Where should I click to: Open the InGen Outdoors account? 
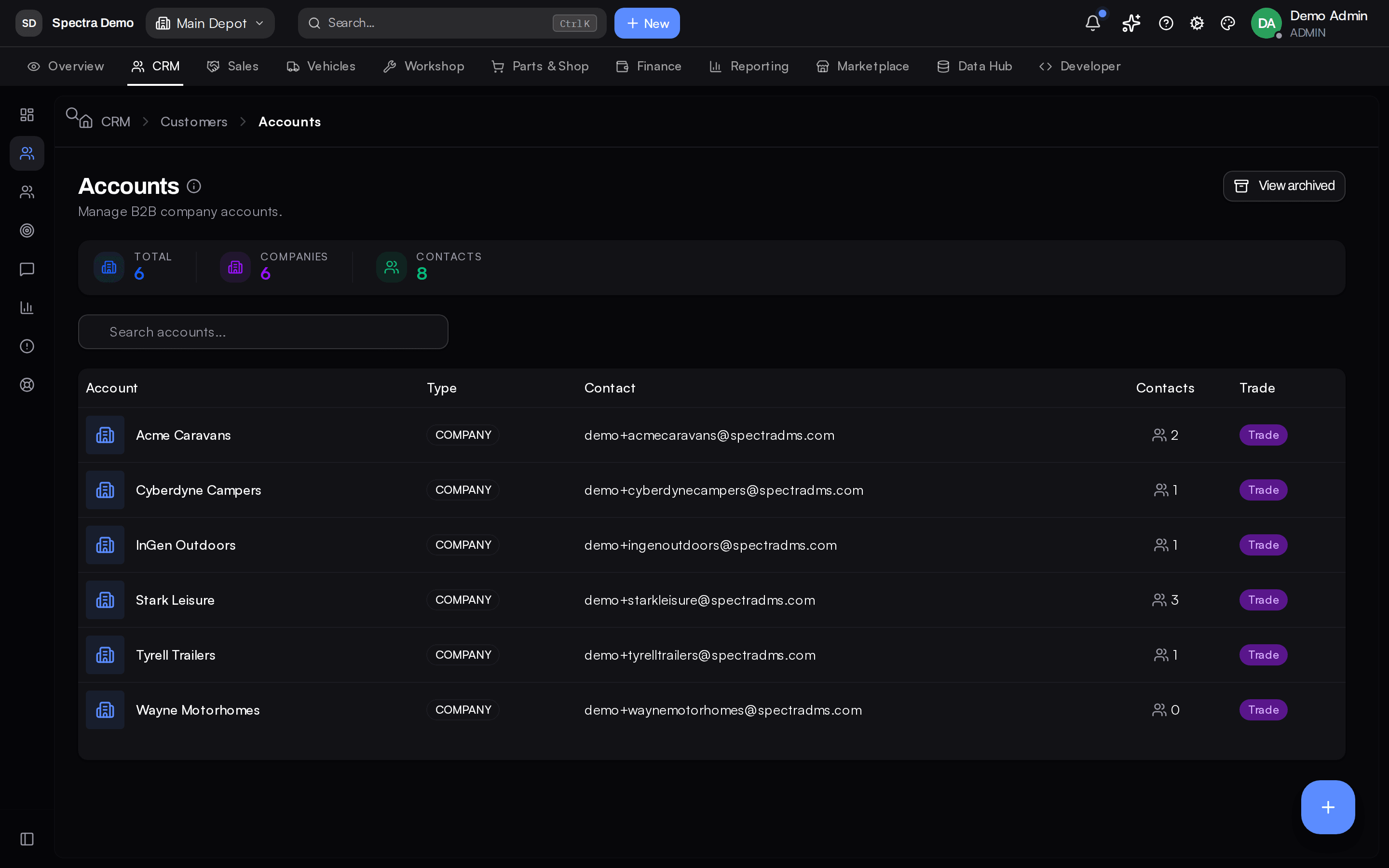185,545
